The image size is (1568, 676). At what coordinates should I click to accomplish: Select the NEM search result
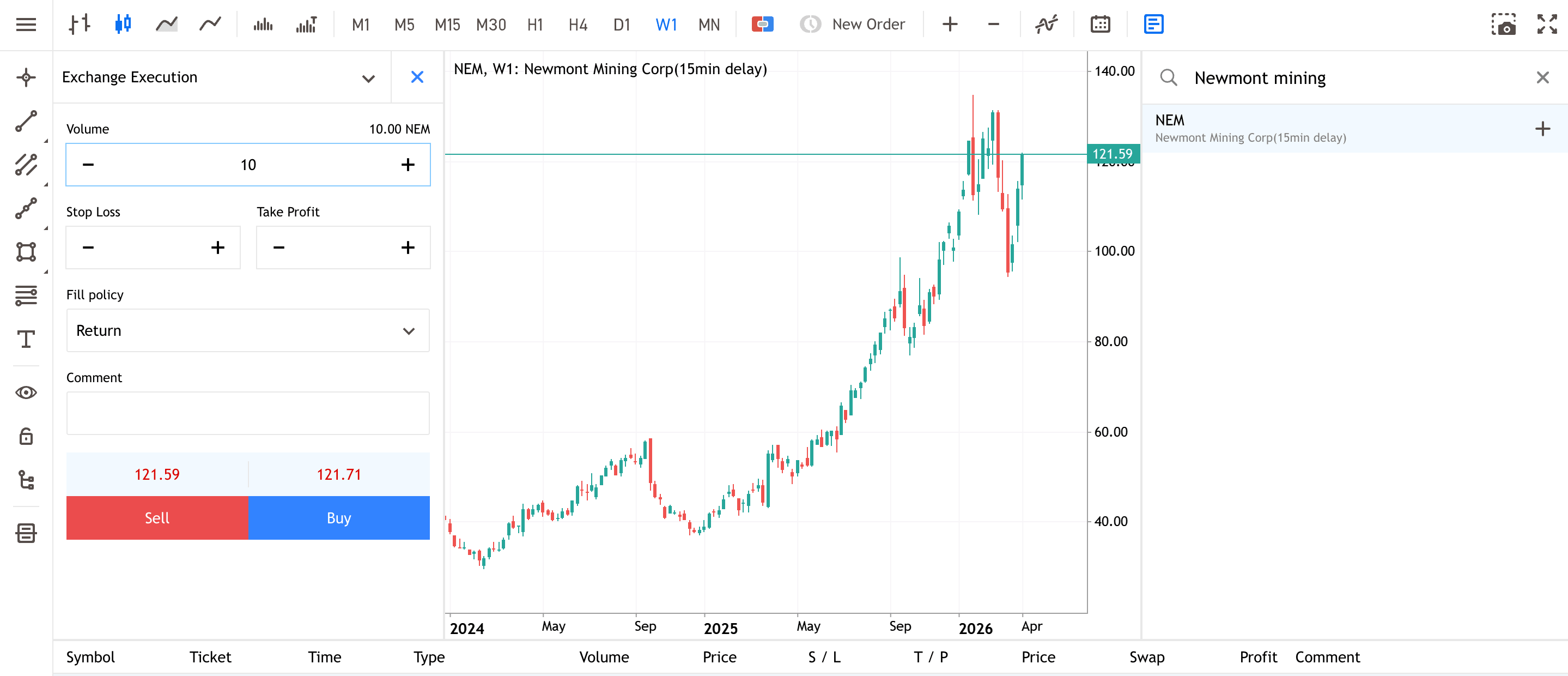[1354, 129]
